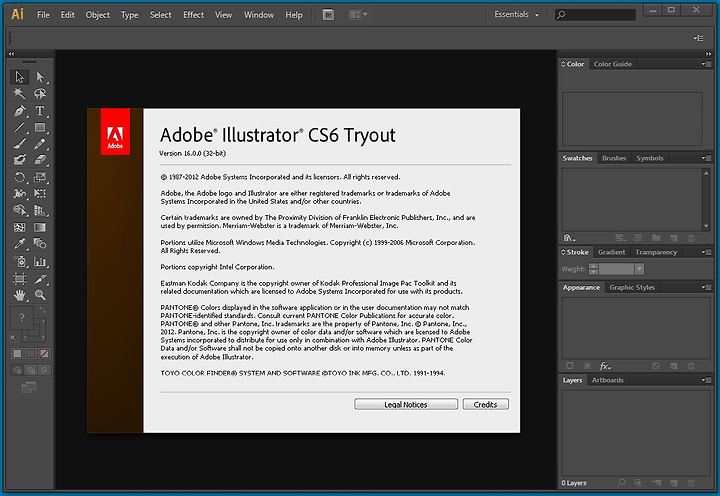Switch to the Gradient tab

612,252
